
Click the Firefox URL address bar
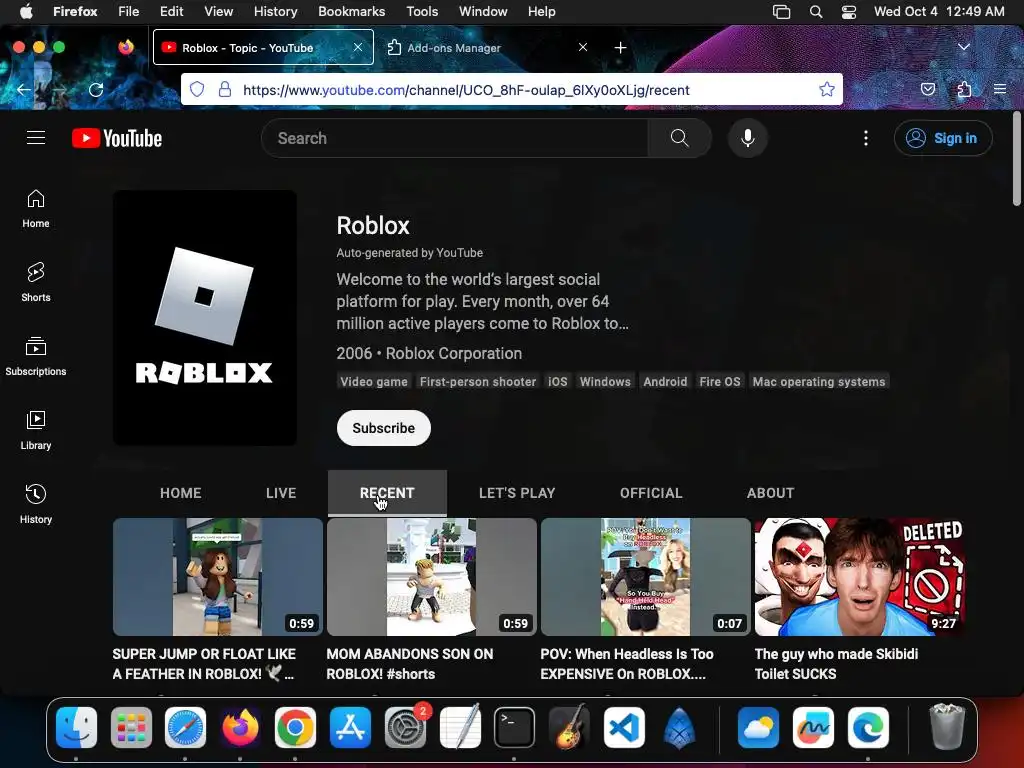coord(512,89)
